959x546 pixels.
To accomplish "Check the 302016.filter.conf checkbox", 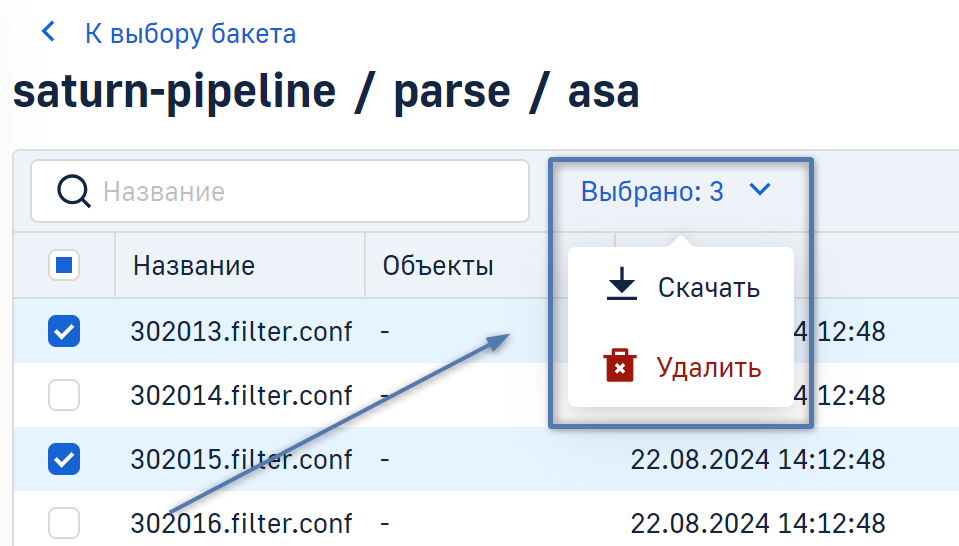I will (64, 522).
